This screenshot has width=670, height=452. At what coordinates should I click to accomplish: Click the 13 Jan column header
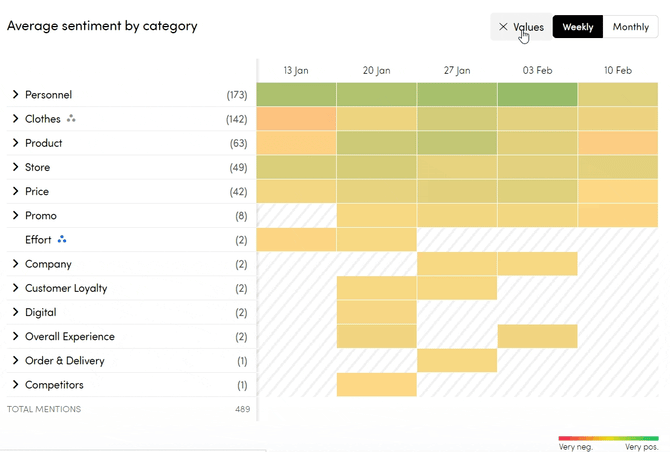tap(296, 71)
